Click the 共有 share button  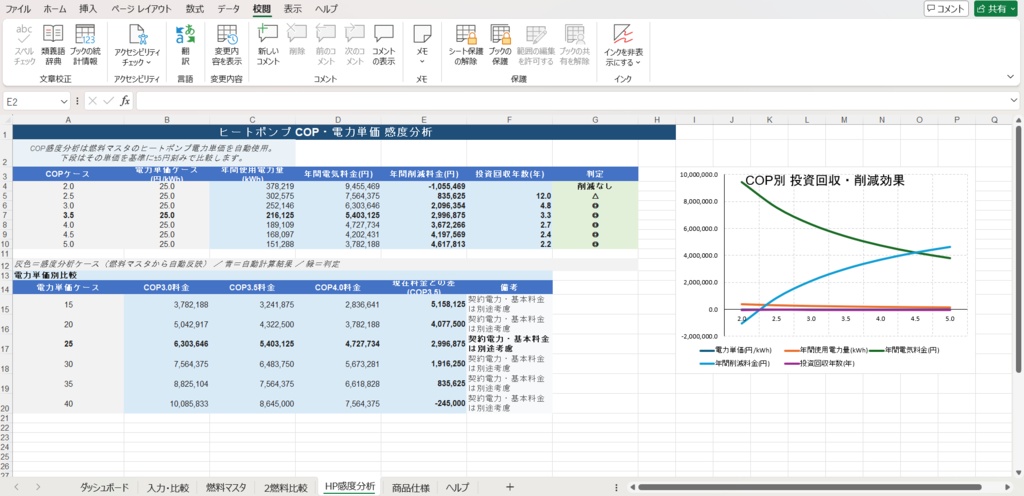(x=997, y=8)
